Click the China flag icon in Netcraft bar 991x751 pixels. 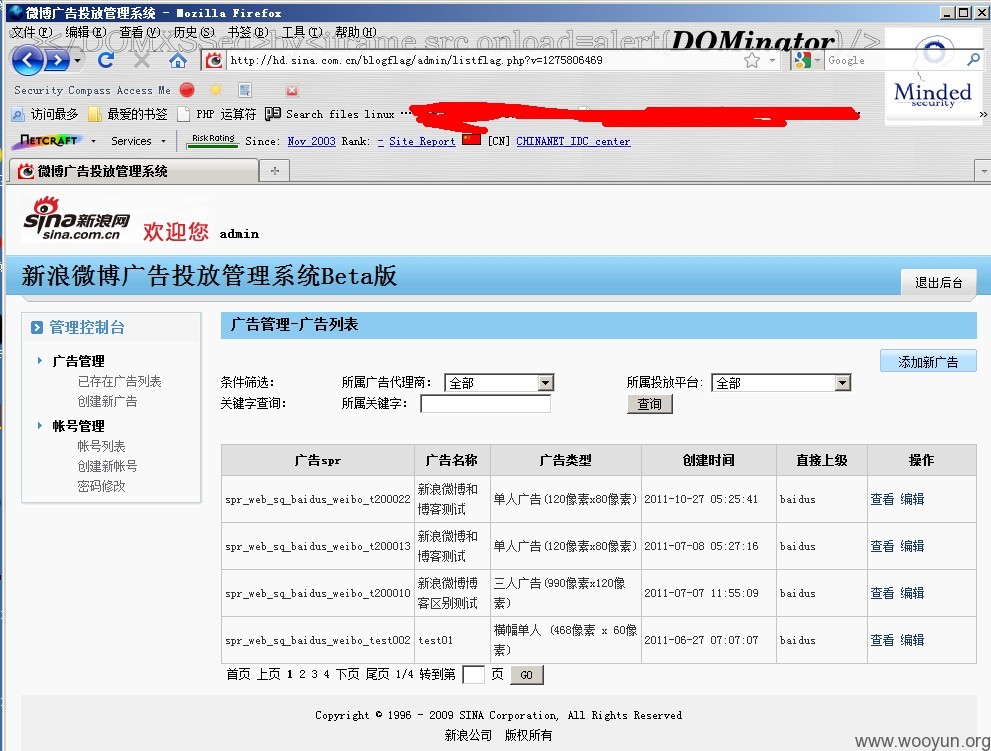click(471, 140)
